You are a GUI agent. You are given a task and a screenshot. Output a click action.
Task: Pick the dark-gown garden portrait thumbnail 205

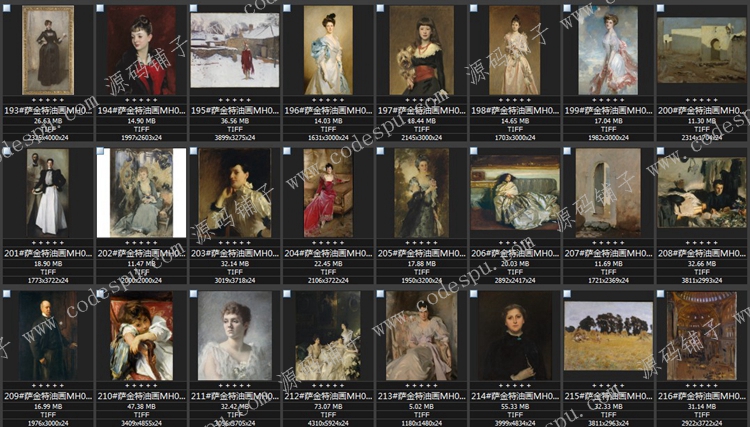click(x=421, y=193)
